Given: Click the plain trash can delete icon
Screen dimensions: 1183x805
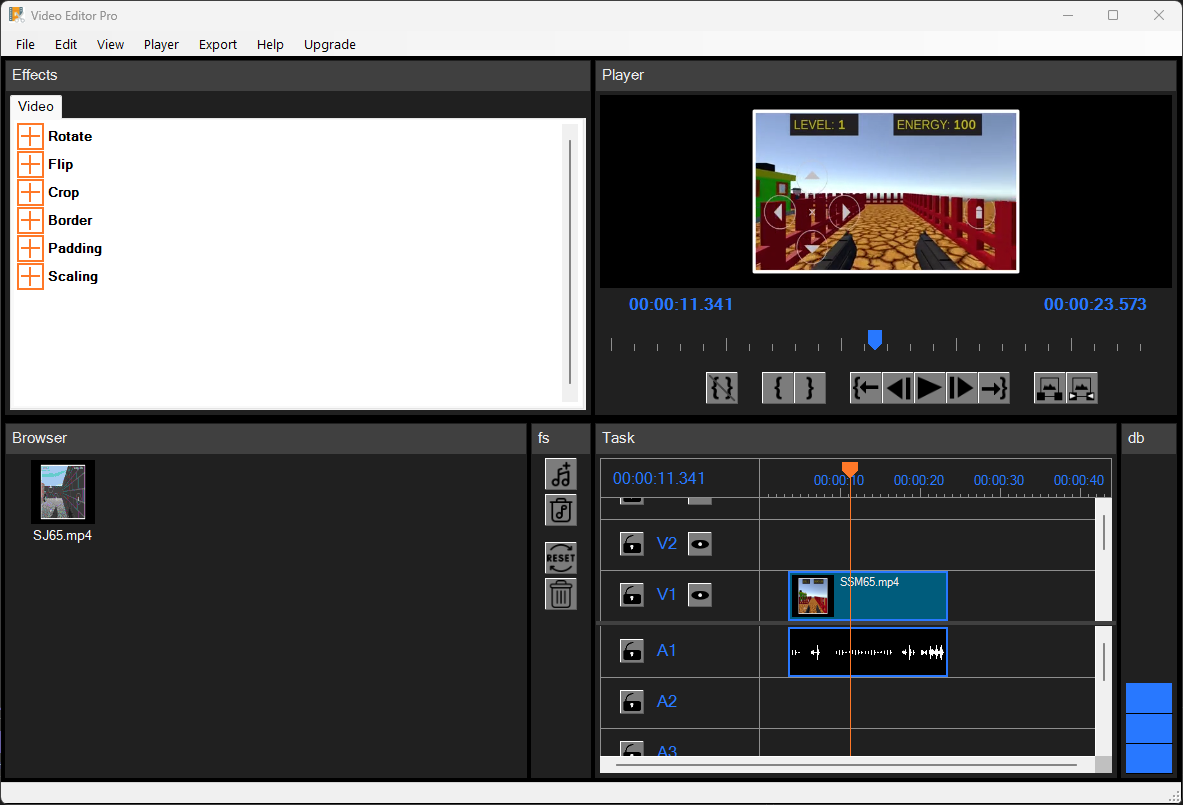Looking at the screenshot, I should click(561, 594).
